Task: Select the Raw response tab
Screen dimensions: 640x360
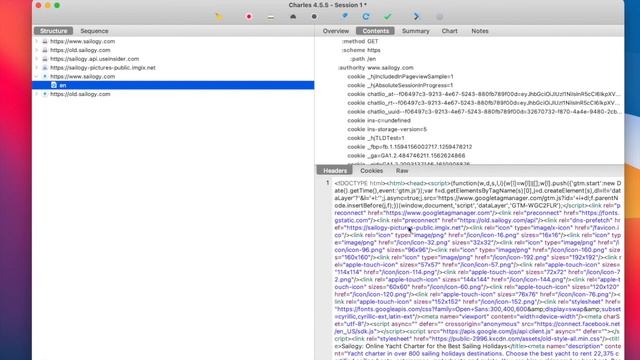Action: coord(402,171)
